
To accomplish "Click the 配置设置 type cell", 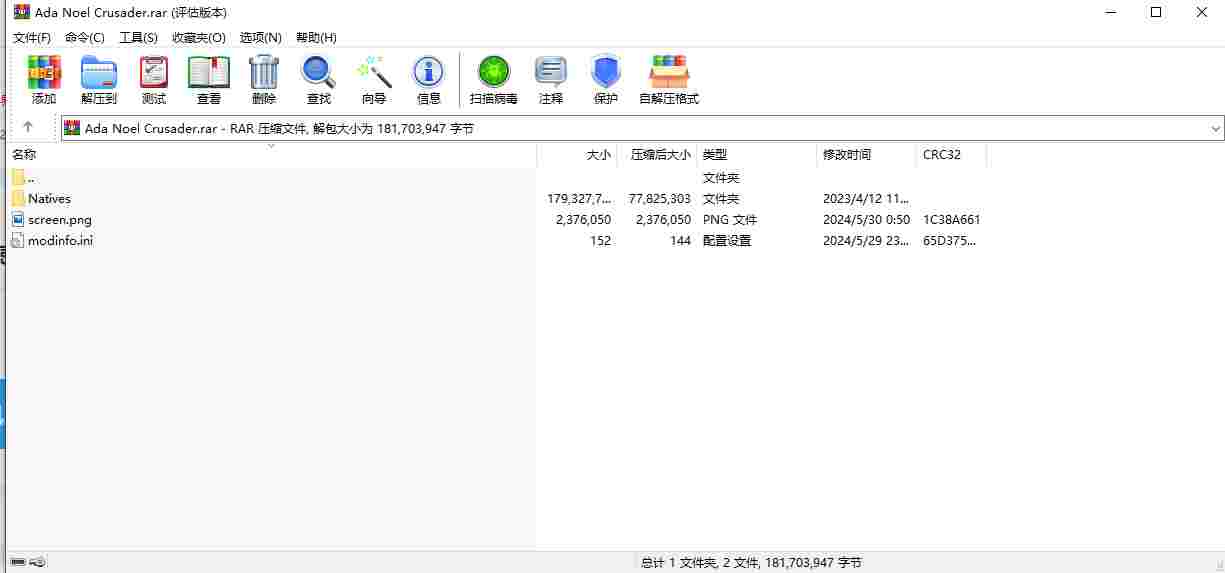I will click(x=727, y=240).
